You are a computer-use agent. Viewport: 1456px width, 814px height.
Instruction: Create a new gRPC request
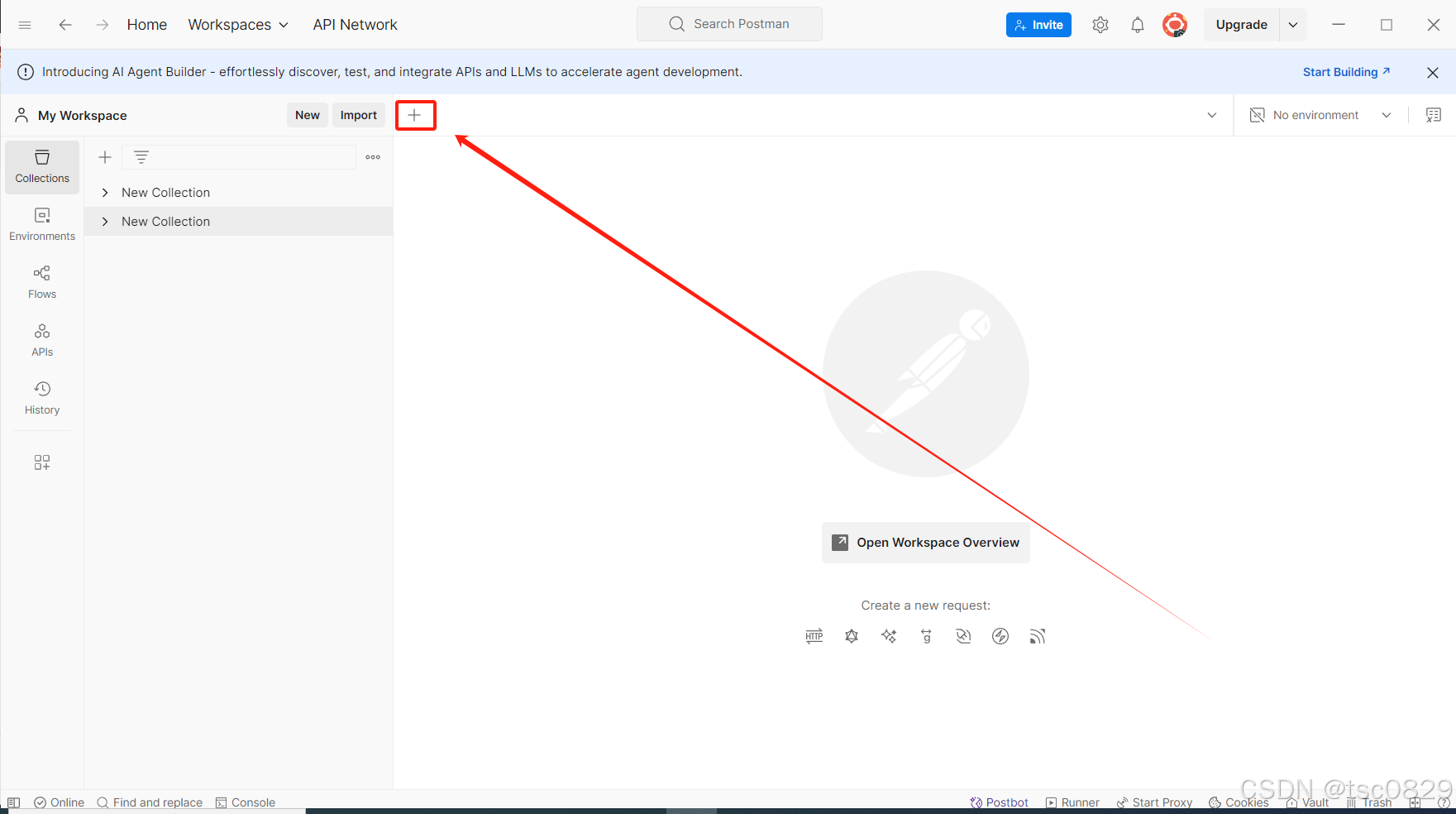click(x=926, y=636)
